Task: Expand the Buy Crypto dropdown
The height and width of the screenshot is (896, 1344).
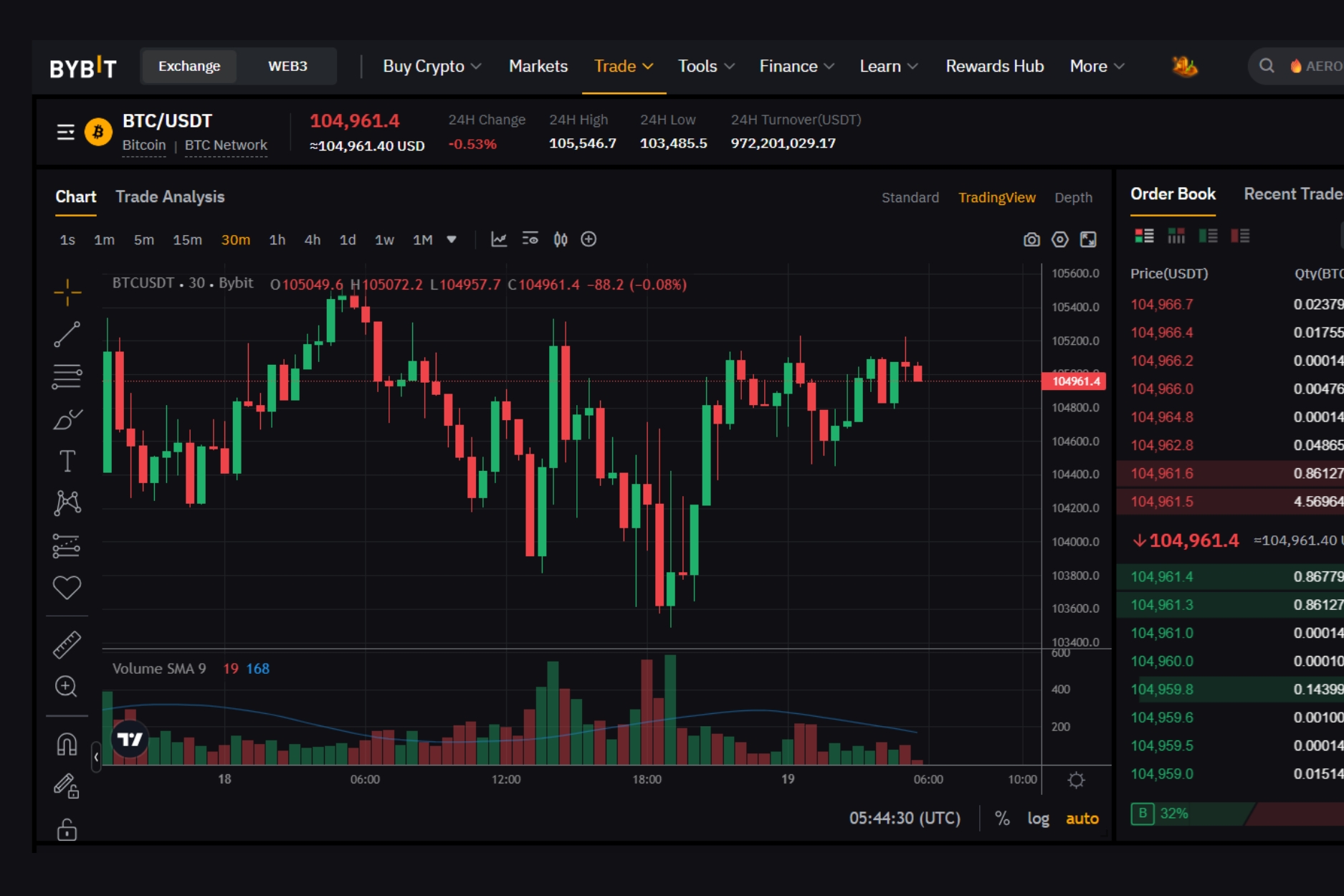Action: pos(432,66)
